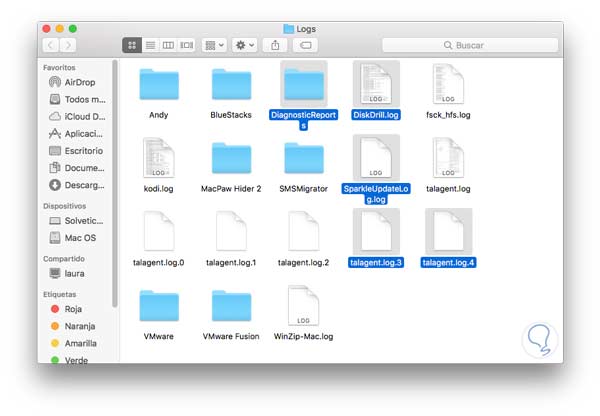Go forward with the forward arrow

68,45
